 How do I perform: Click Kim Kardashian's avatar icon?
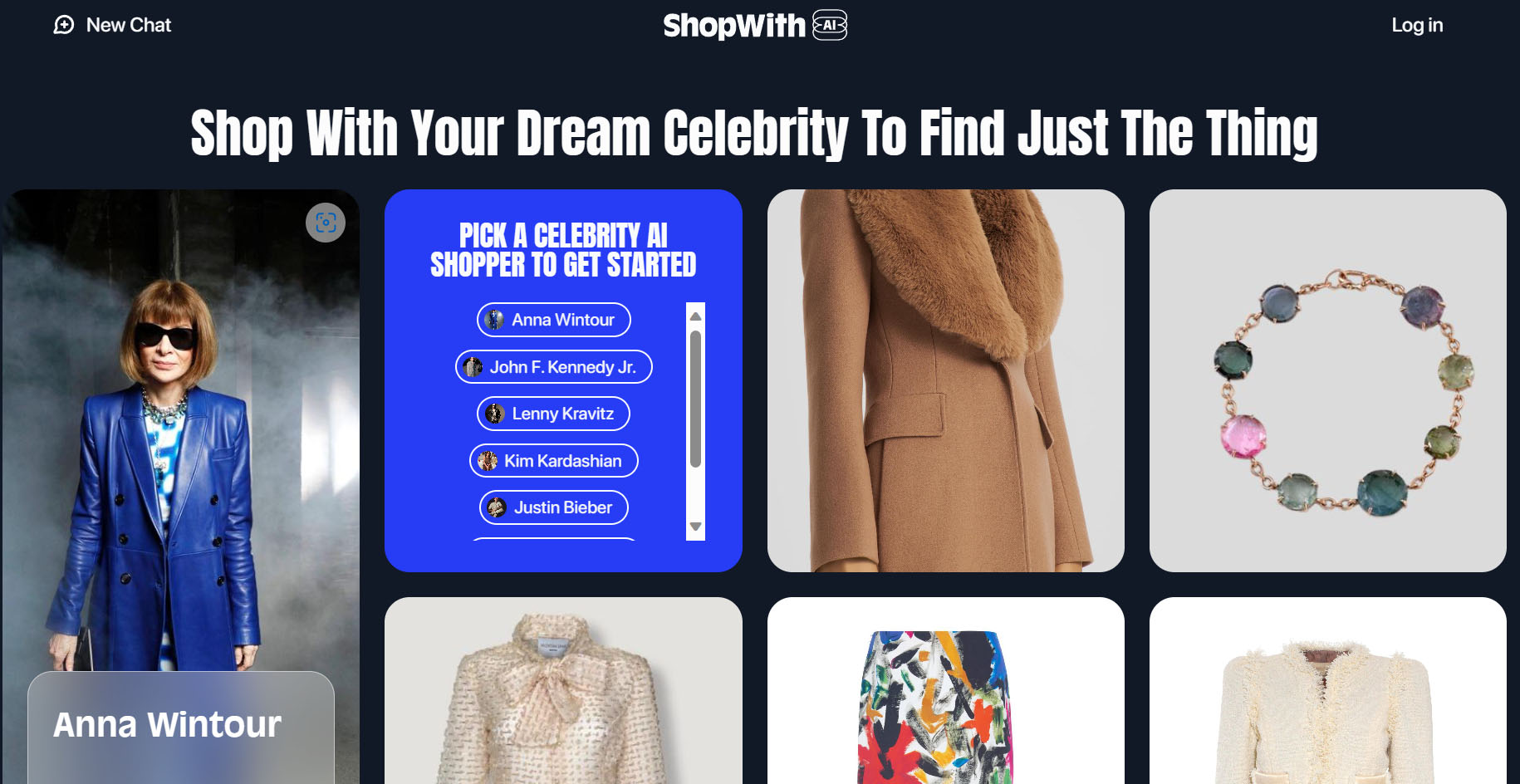pos(488,461)
